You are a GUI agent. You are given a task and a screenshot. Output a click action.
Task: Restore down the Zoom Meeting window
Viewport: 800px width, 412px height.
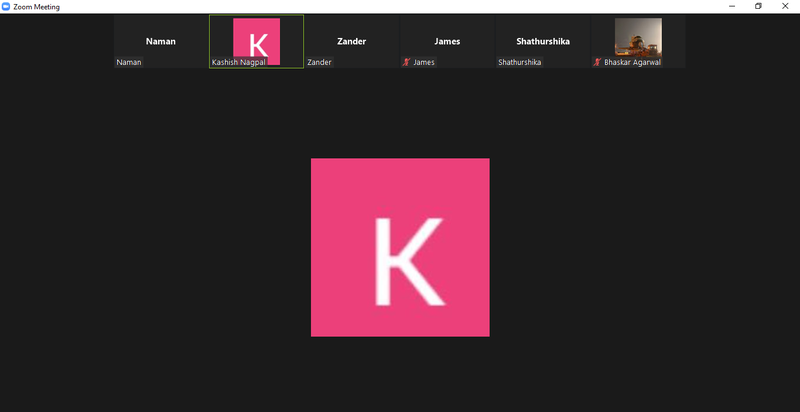pos(758,6)
